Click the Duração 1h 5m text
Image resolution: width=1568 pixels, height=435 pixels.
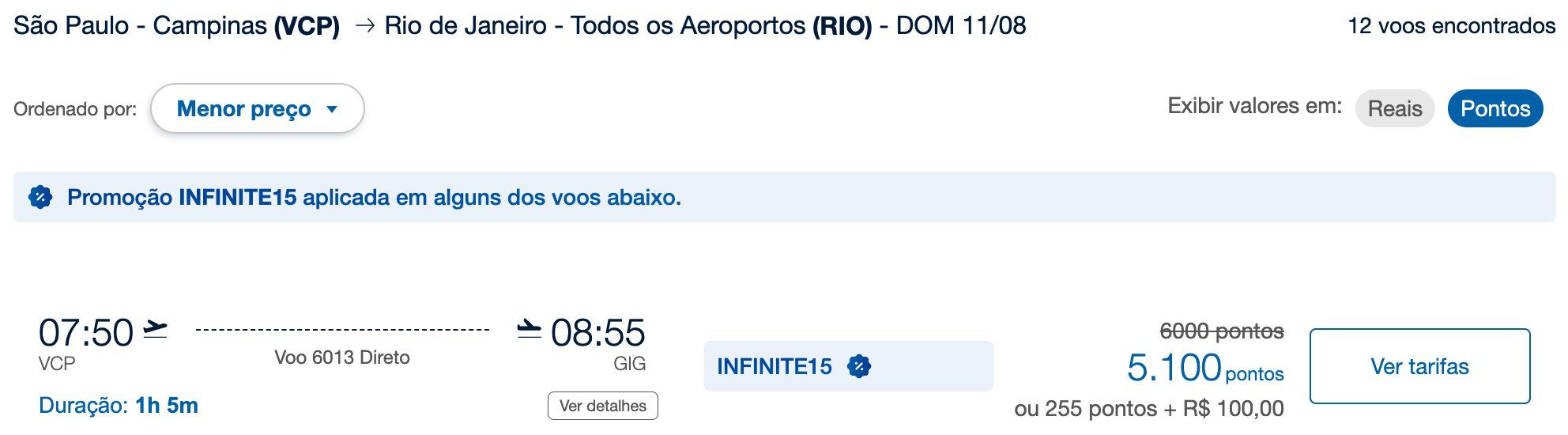click(119, 406)
